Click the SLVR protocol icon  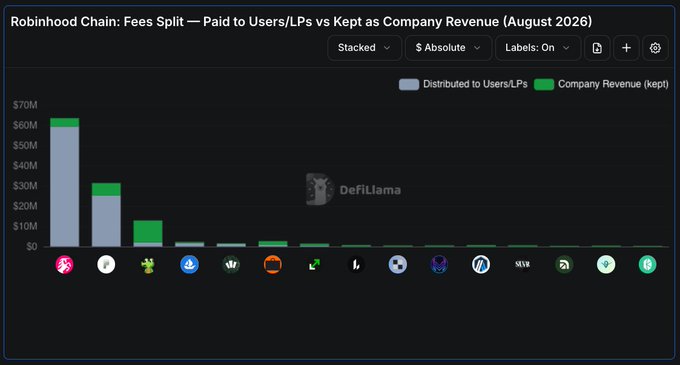(x=523, y=264)
